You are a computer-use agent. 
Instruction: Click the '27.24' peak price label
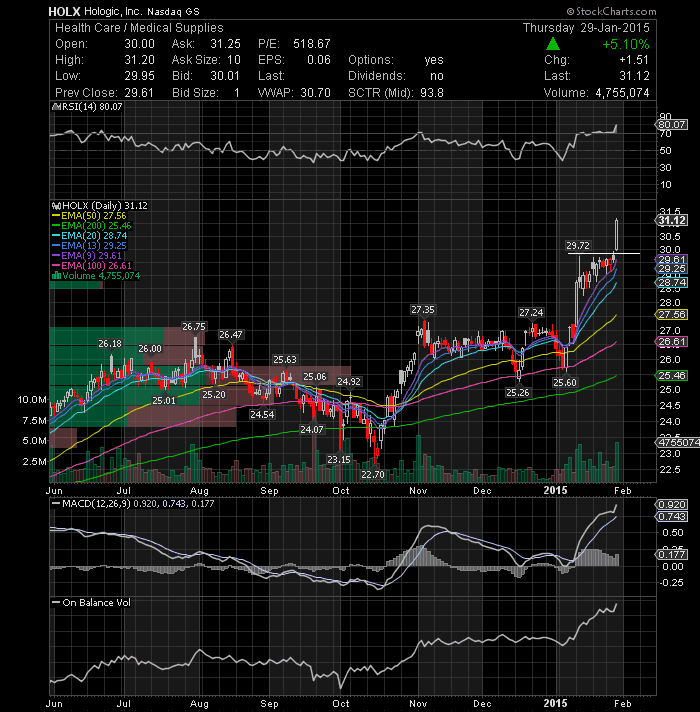coord(531,312)
